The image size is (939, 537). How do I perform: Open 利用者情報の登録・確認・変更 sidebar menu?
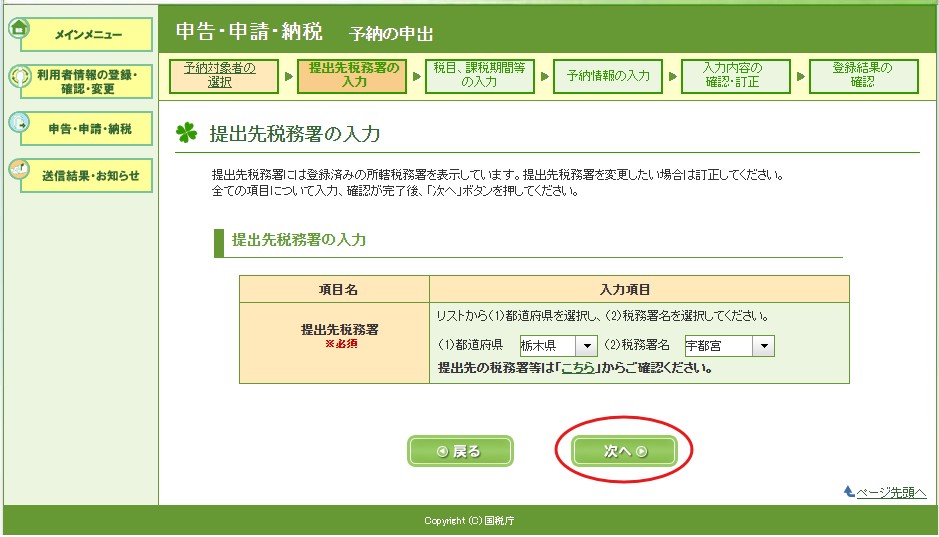point(87,82)
